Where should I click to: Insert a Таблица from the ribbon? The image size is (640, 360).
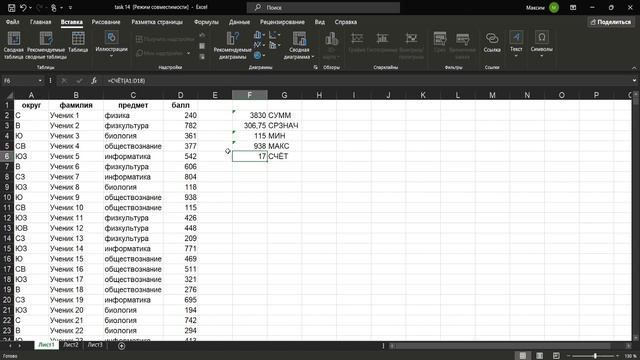(78, 42)
